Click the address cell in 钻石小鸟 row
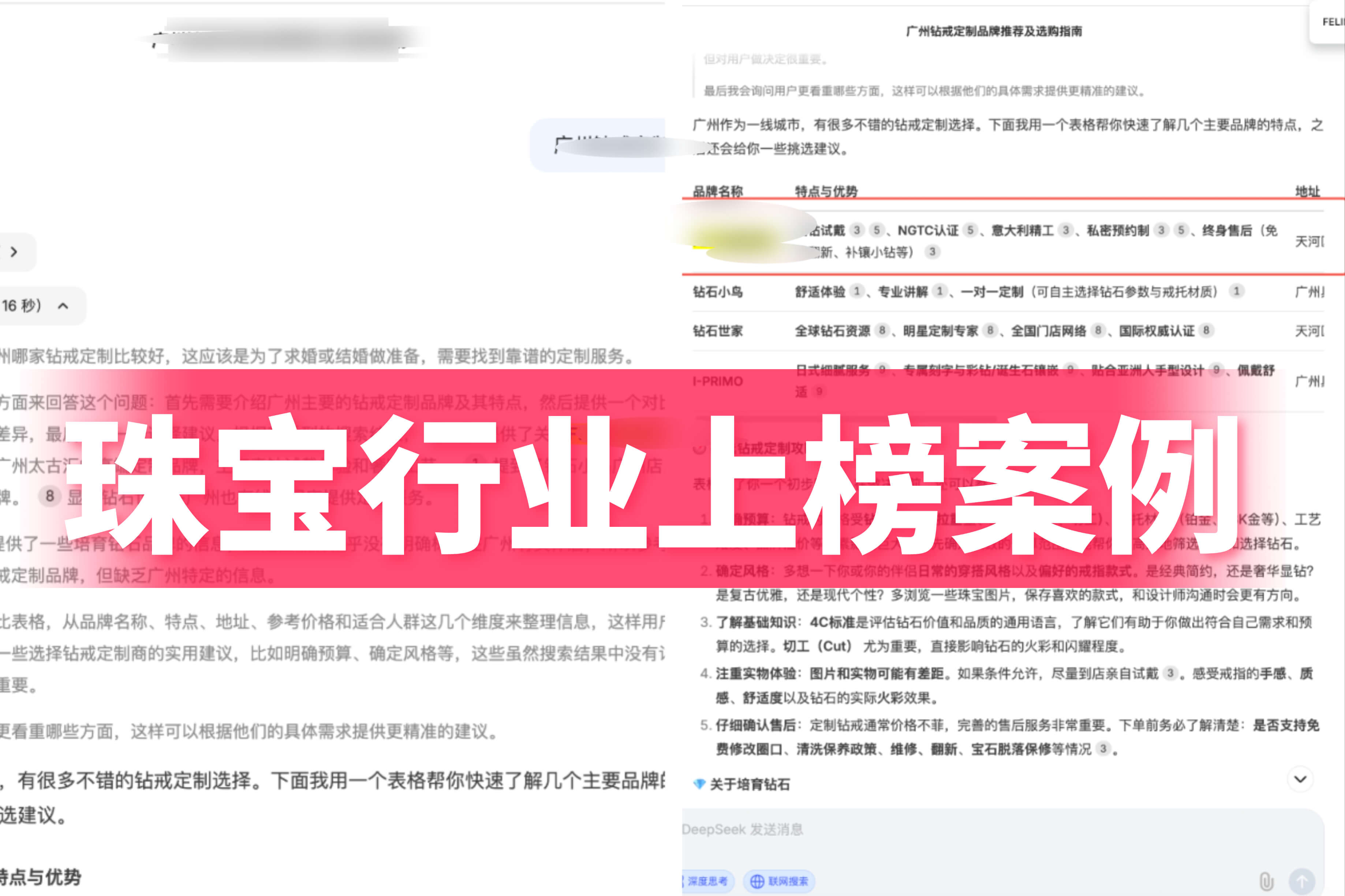Screen dimensions: 1345x896 point(1309,292)
